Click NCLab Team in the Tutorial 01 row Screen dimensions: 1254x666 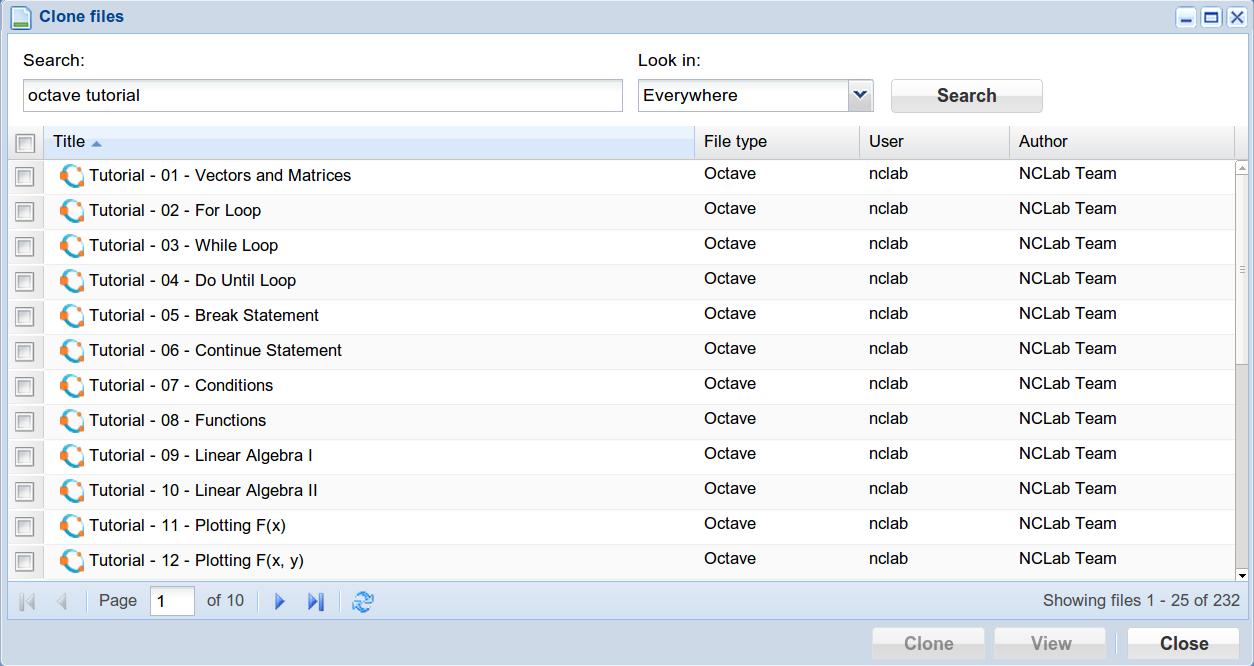1067,174
